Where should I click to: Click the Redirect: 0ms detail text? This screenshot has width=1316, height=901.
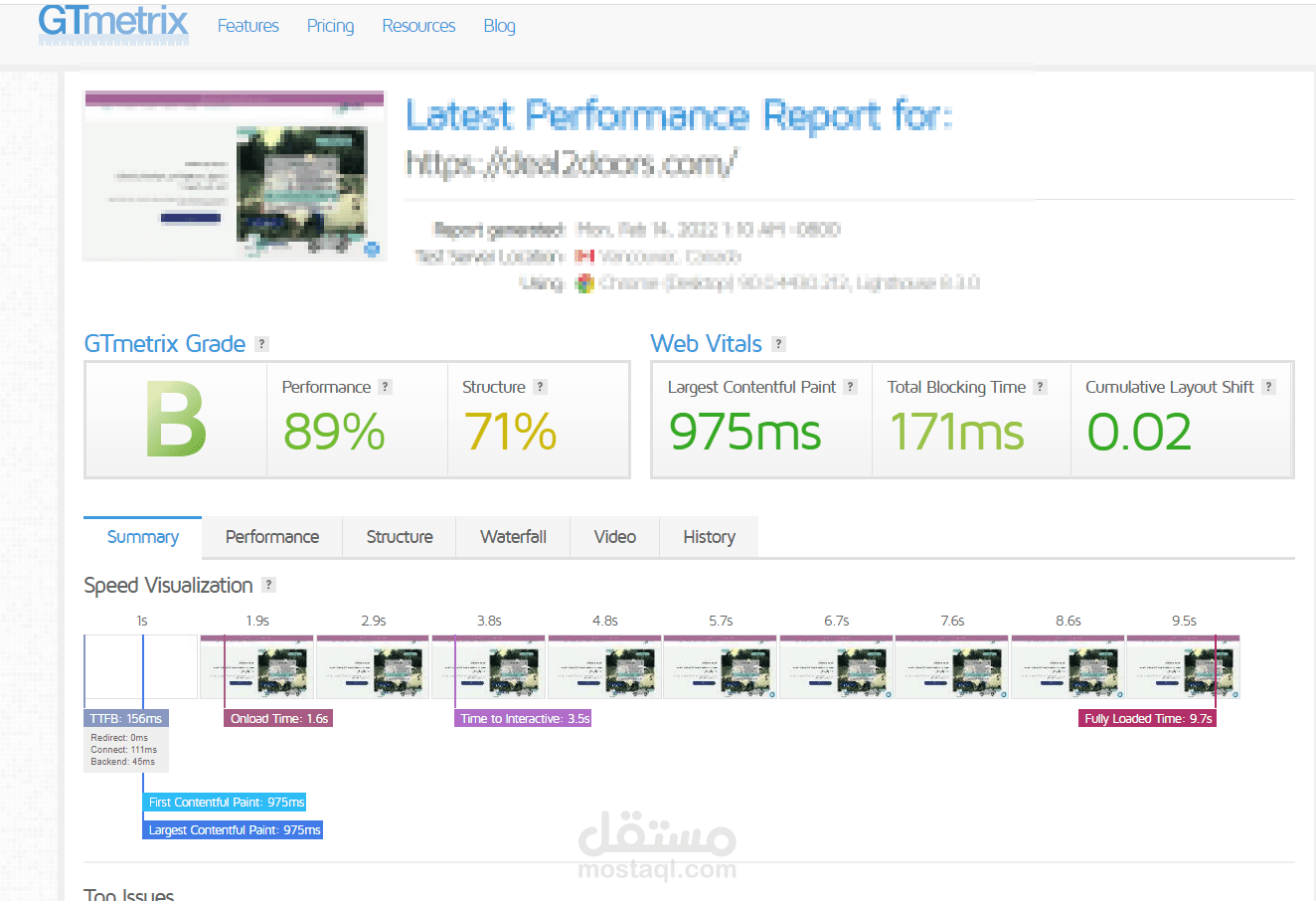(x=119, y=738)
